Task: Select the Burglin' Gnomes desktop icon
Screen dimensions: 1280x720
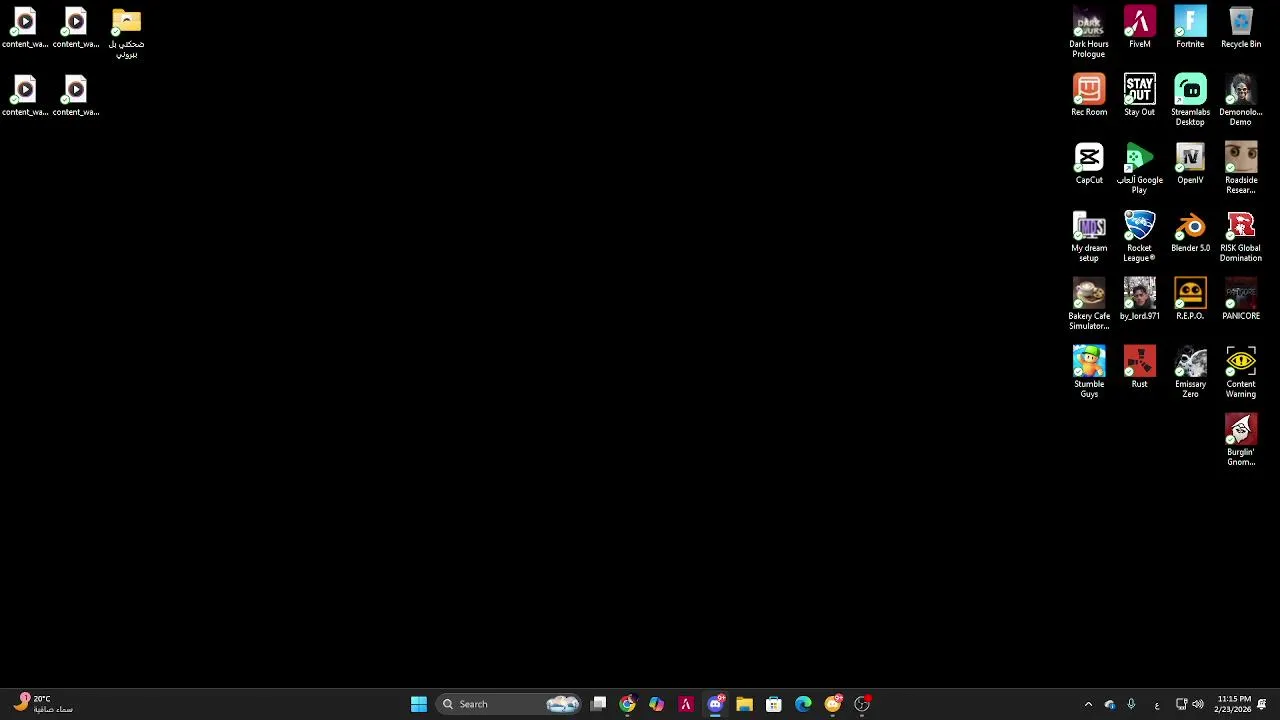Action: point(1241,440)
